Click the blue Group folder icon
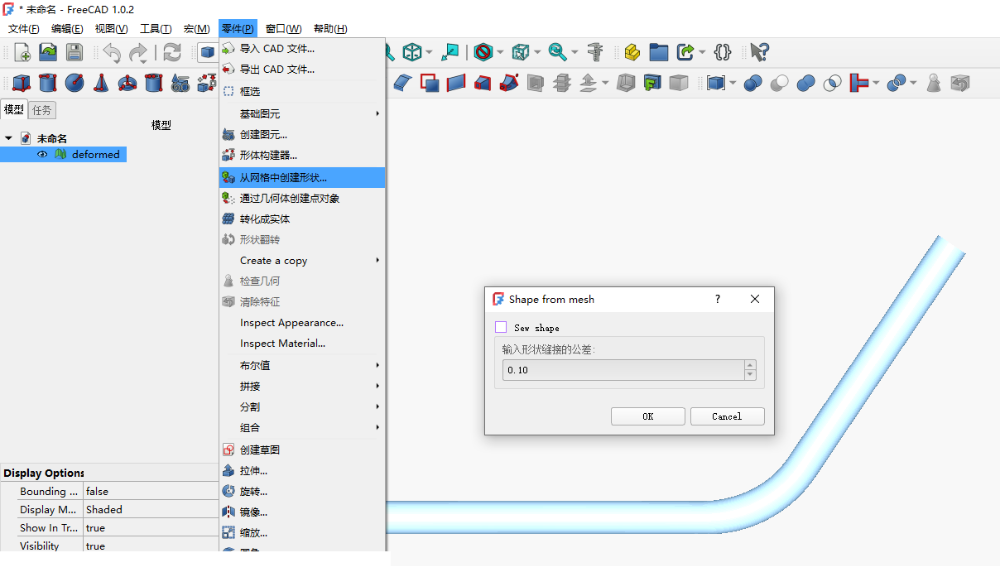1000x566 pixels. click(x=659, y=52)
